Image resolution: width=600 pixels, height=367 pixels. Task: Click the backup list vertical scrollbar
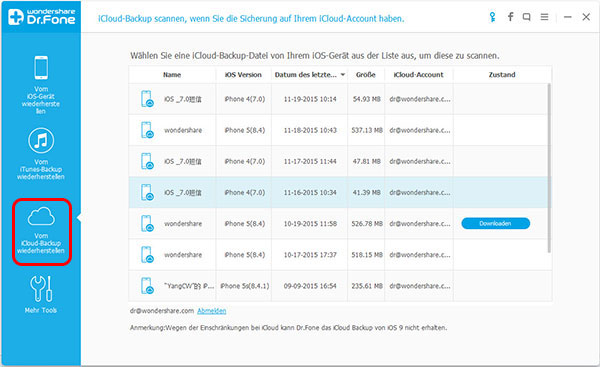pyautogui.click(x=549, y=168)
